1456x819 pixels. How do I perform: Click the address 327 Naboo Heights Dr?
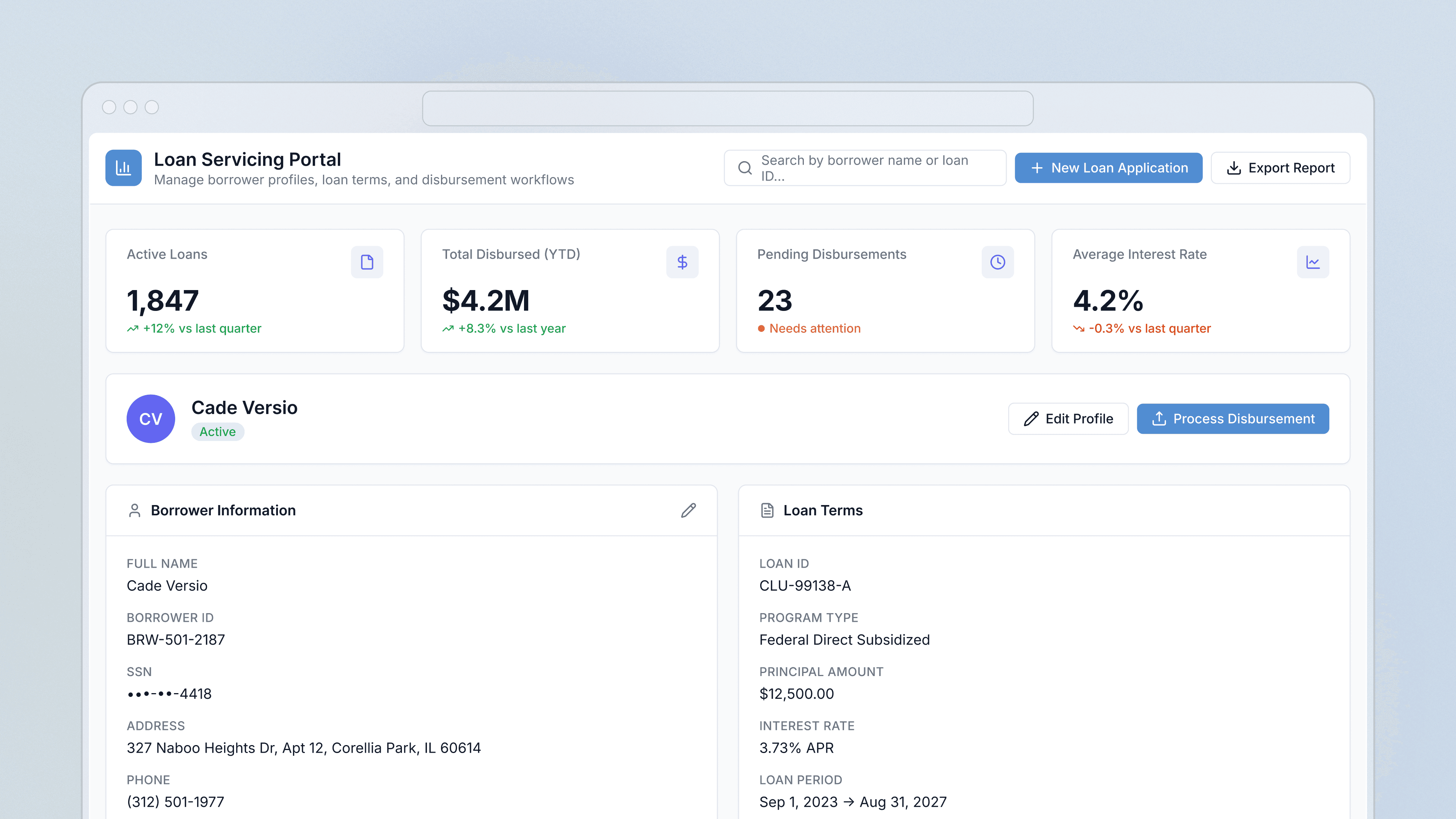coord(303,748)
